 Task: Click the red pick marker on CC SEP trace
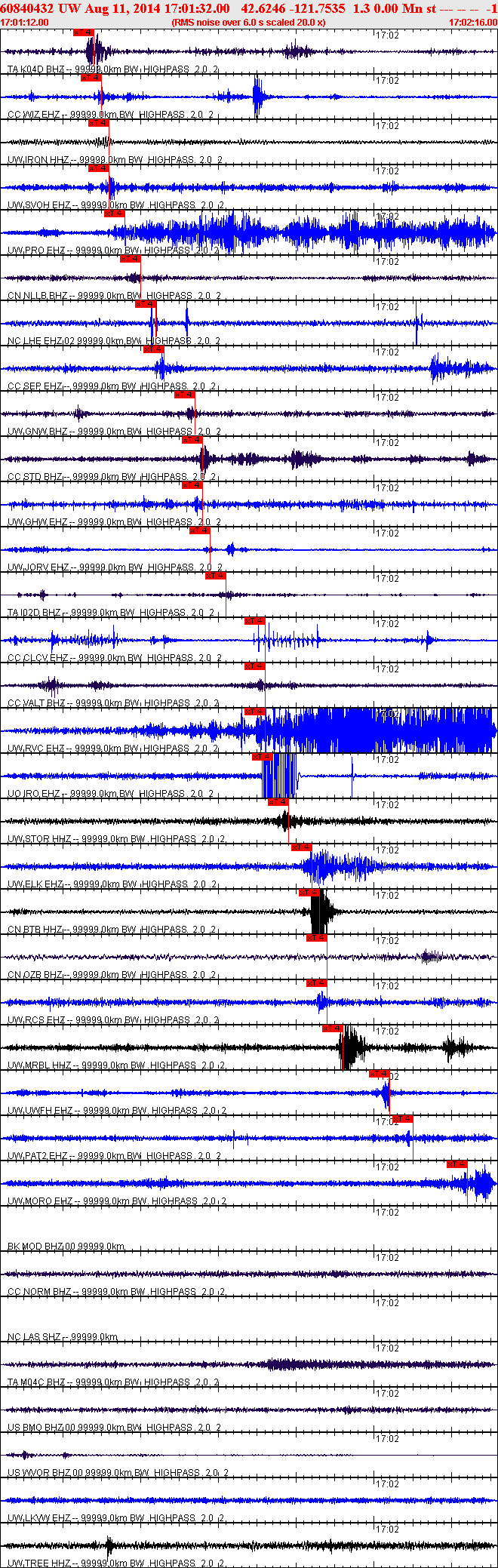[154, 350]
